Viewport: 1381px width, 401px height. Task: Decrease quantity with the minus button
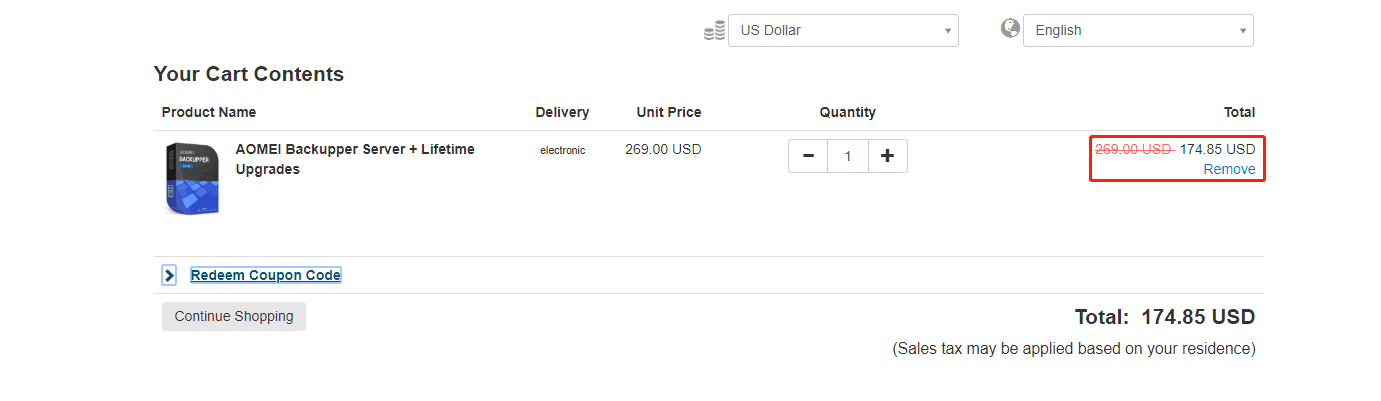[x=808, y=156]
